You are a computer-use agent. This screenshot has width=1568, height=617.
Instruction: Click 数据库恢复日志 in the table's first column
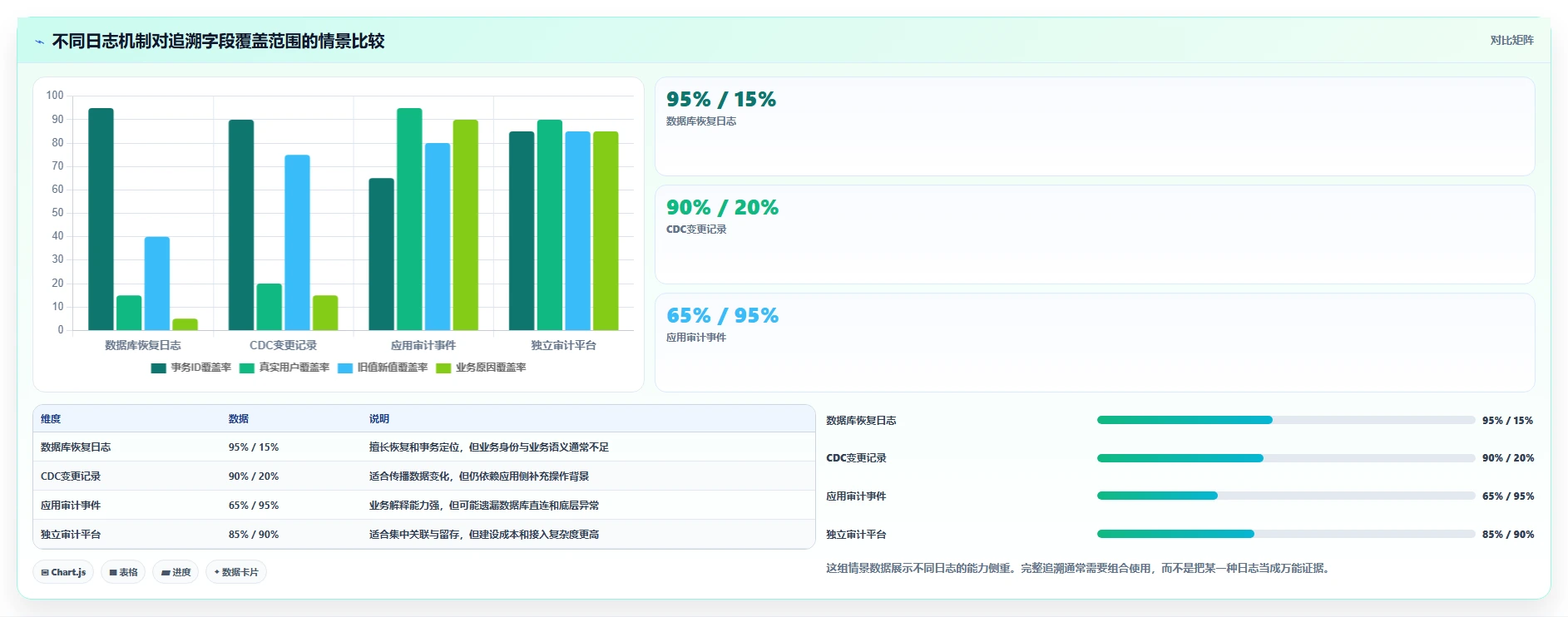pos(76,447)
